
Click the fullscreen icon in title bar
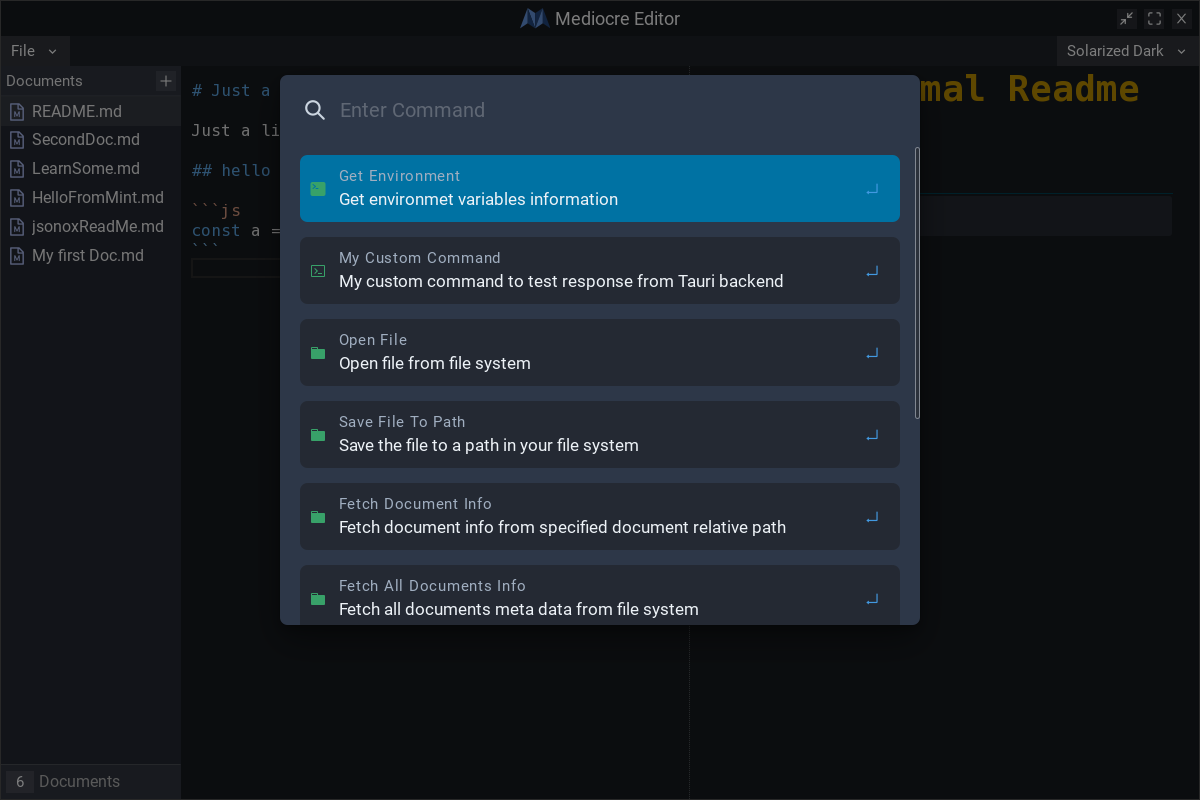[1154, 18]
